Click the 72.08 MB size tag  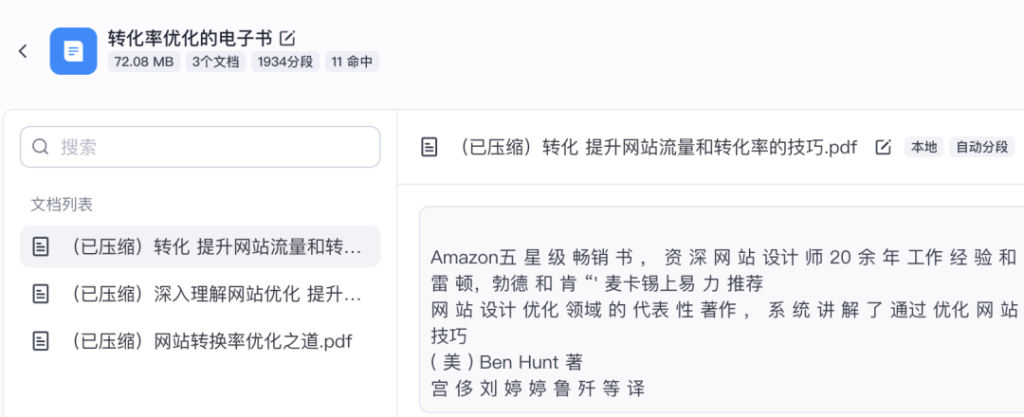(144, 62)
